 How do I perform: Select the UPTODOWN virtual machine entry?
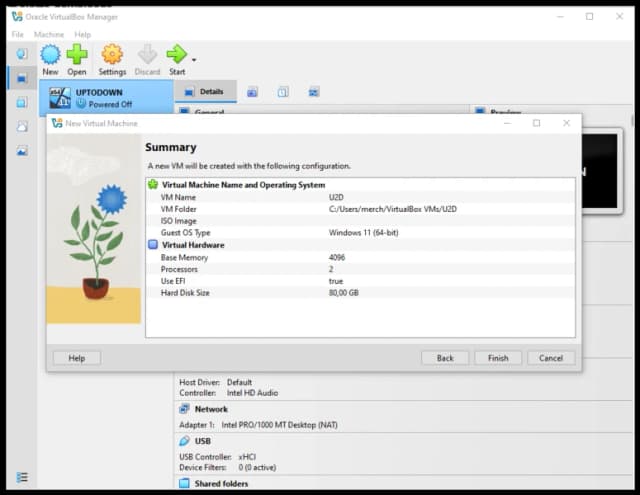(106, 98)
